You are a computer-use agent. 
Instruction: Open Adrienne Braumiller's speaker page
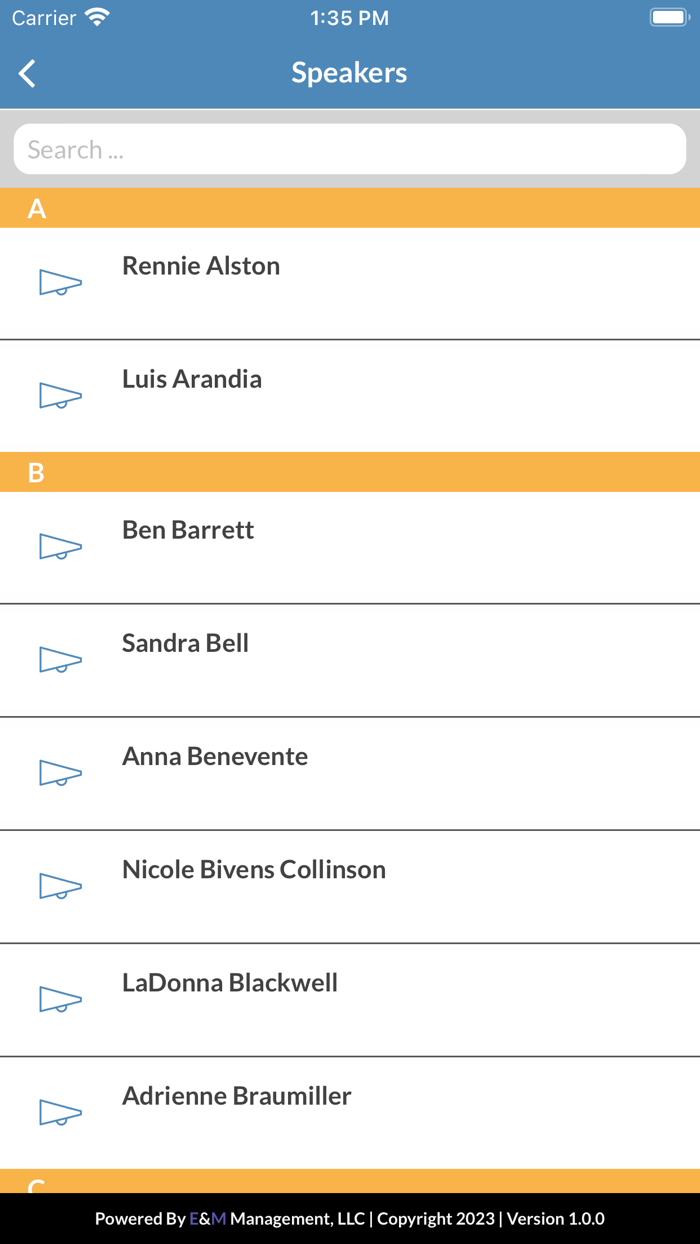pyautogui.click(x=237, y=1095)
